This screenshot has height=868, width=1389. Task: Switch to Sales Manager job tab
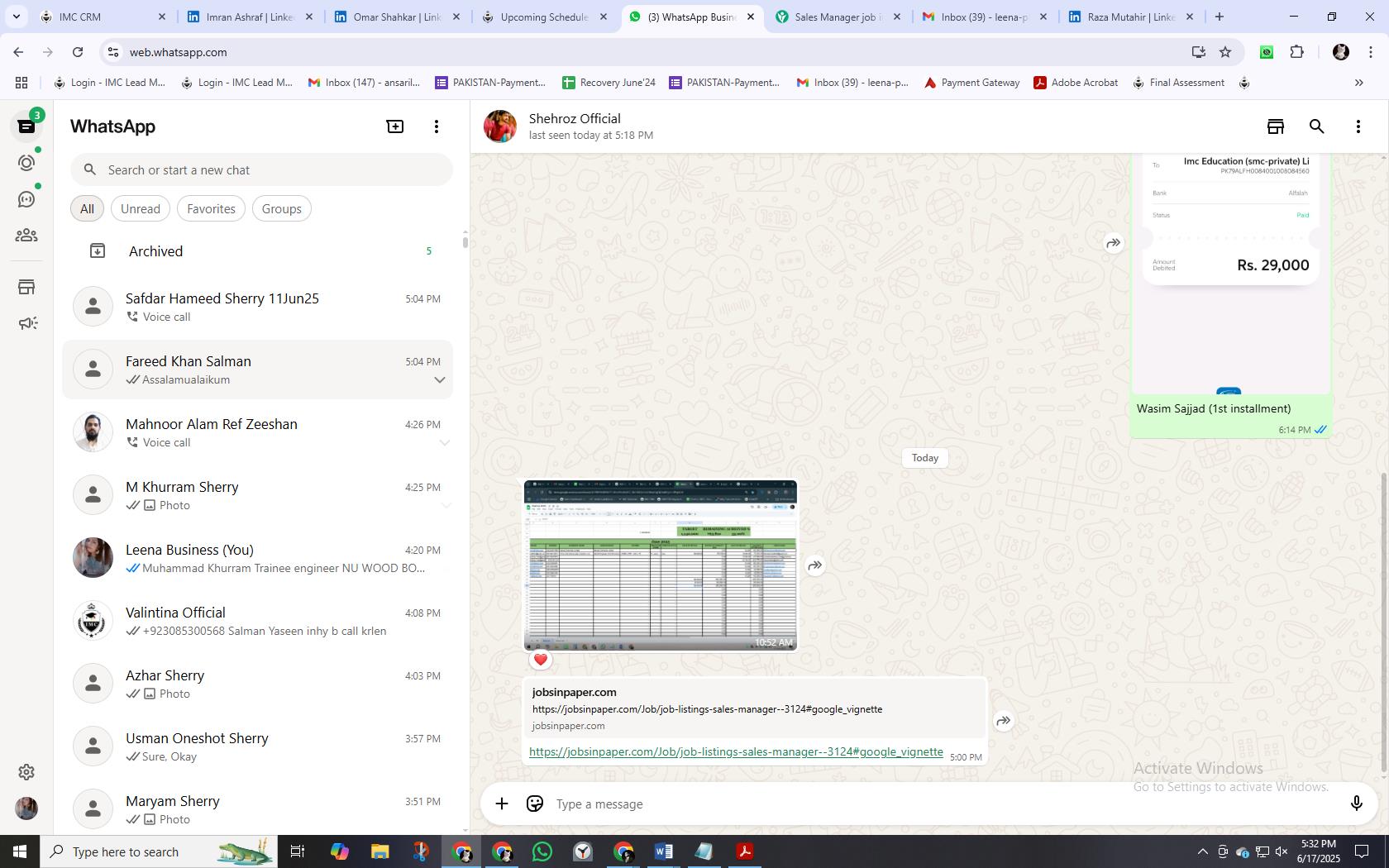coord(838,17)
